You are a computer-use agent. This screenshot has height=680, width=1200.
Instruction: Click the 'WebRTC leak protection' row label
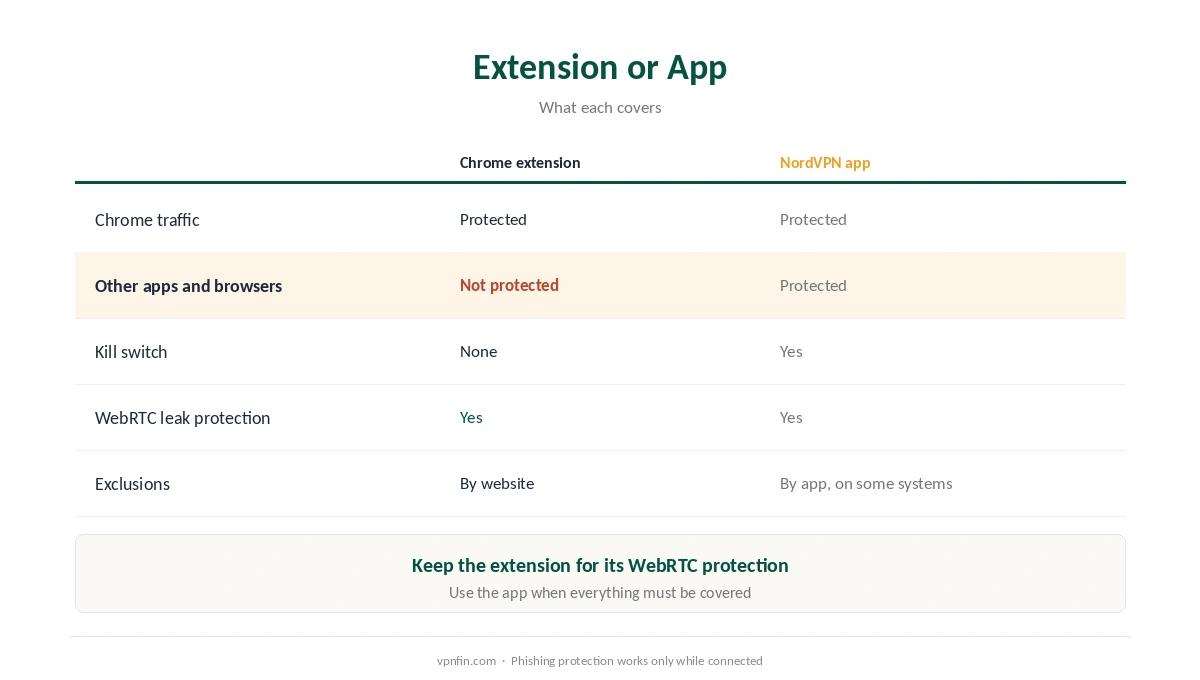pos(182,418)
